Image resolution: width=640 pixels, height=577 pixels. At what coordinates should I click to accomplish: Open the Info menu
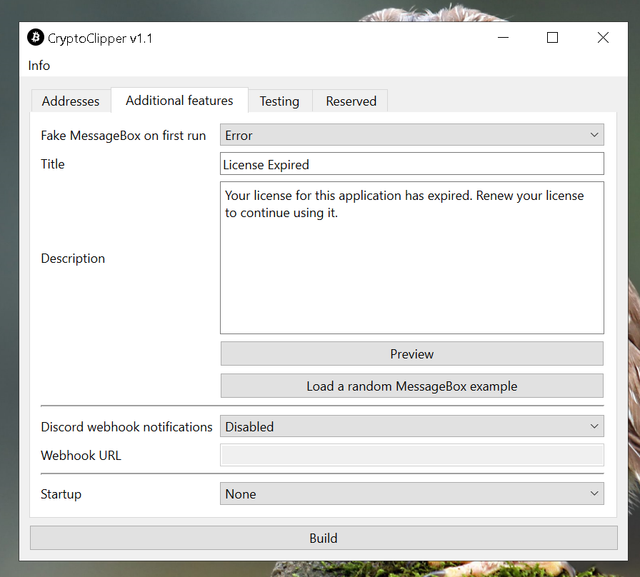click(x=39, y=65)
